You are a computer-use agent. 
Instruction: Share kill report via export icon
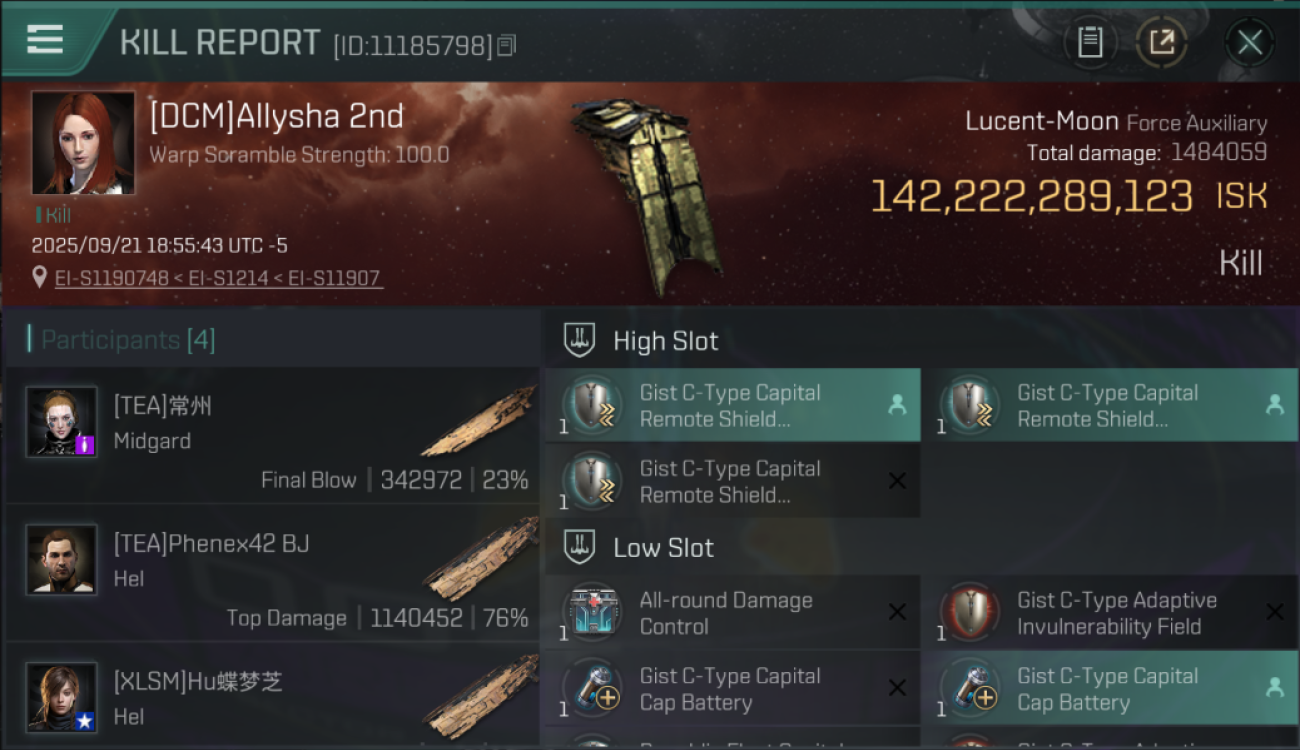click(1161, 43)
